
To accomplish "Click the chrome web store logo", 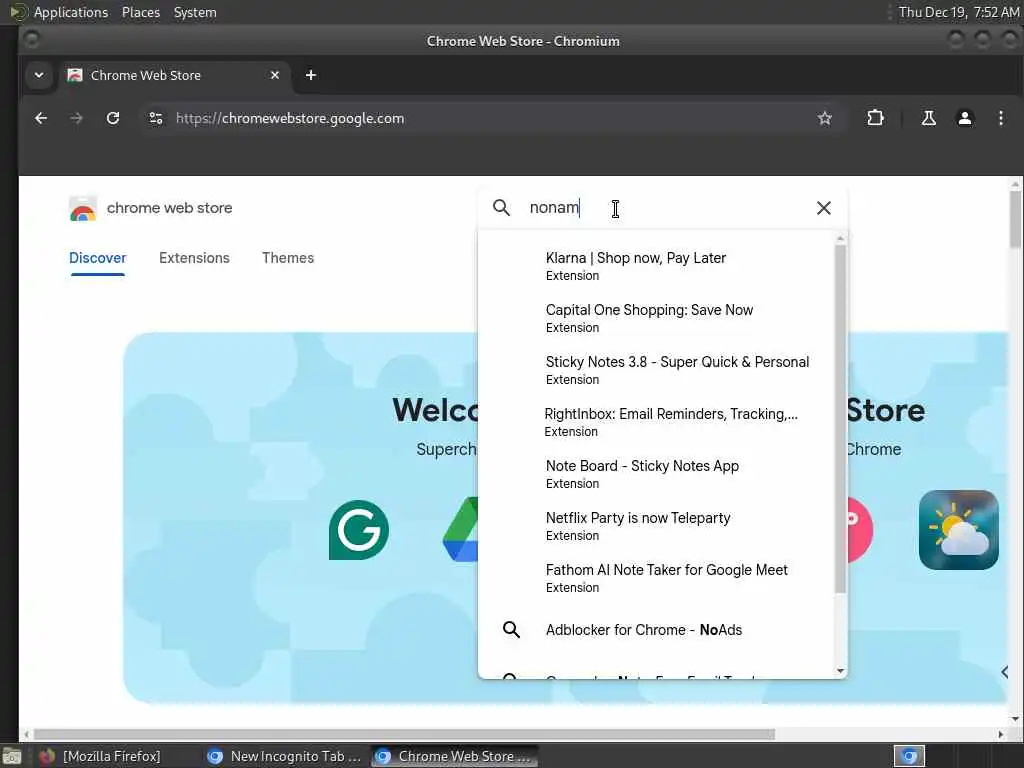I will click(150, 208).
